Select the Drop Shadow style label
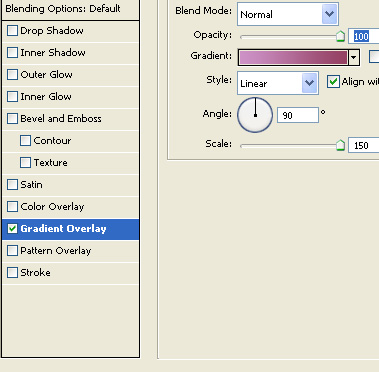The height and width of the screenshot is (372, 379). (52, 31)
